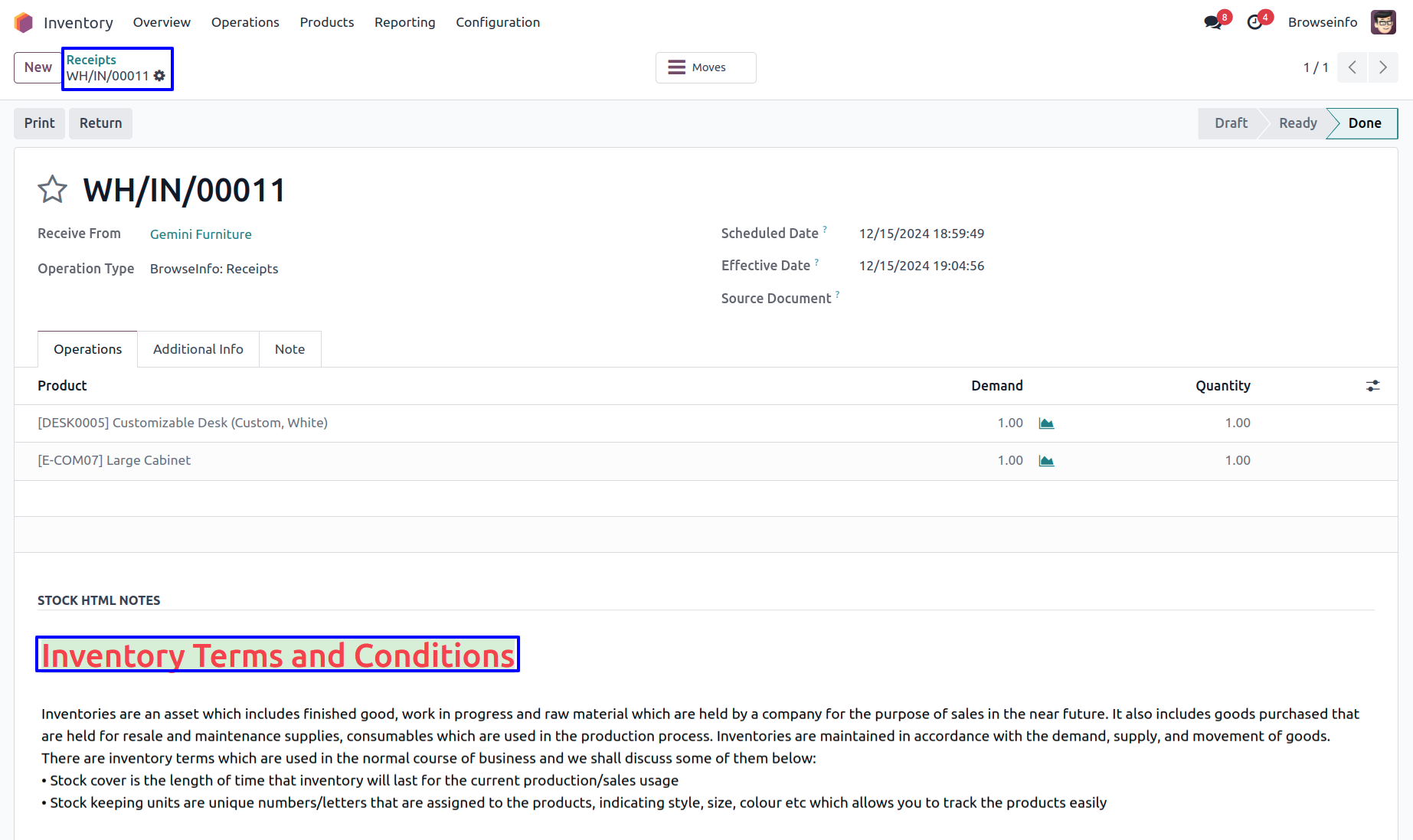Click the Odoo Inventory app logo icon
The image size is (1413, 840).
tap(24, 23)
